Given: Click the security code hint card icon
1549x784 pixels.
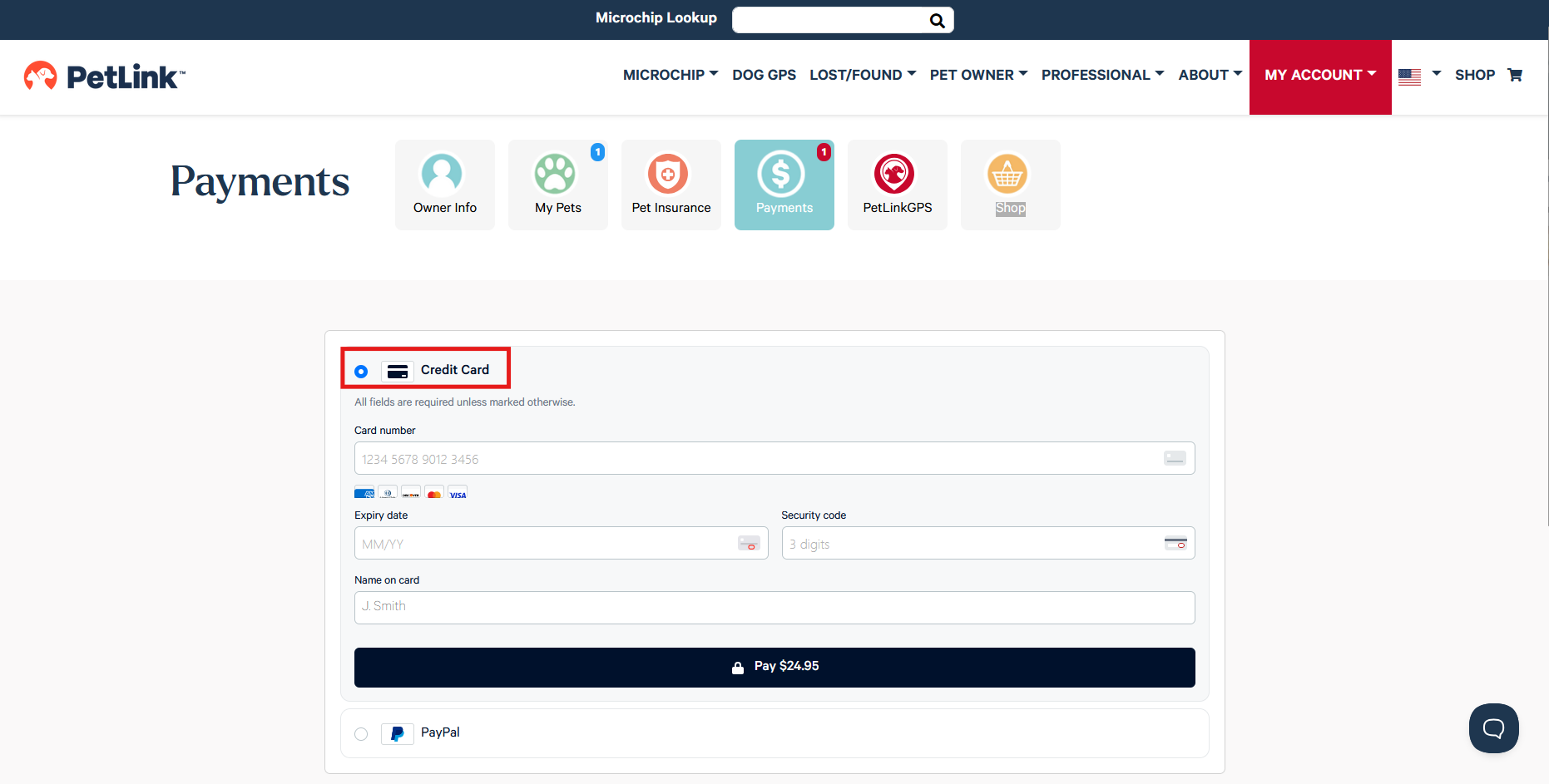Looking at the screenshot, I should point(1175,543).
